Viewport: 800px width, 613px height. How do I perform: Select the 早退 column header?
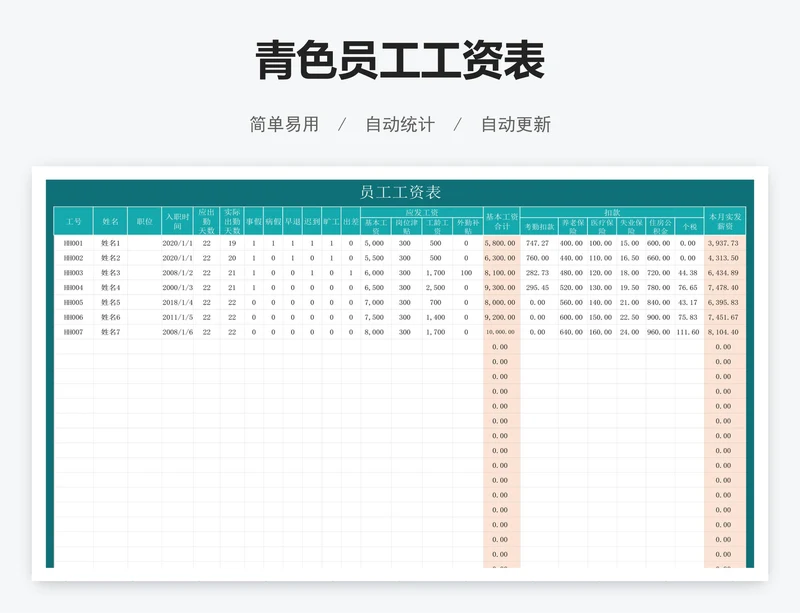tap(292, 221)
